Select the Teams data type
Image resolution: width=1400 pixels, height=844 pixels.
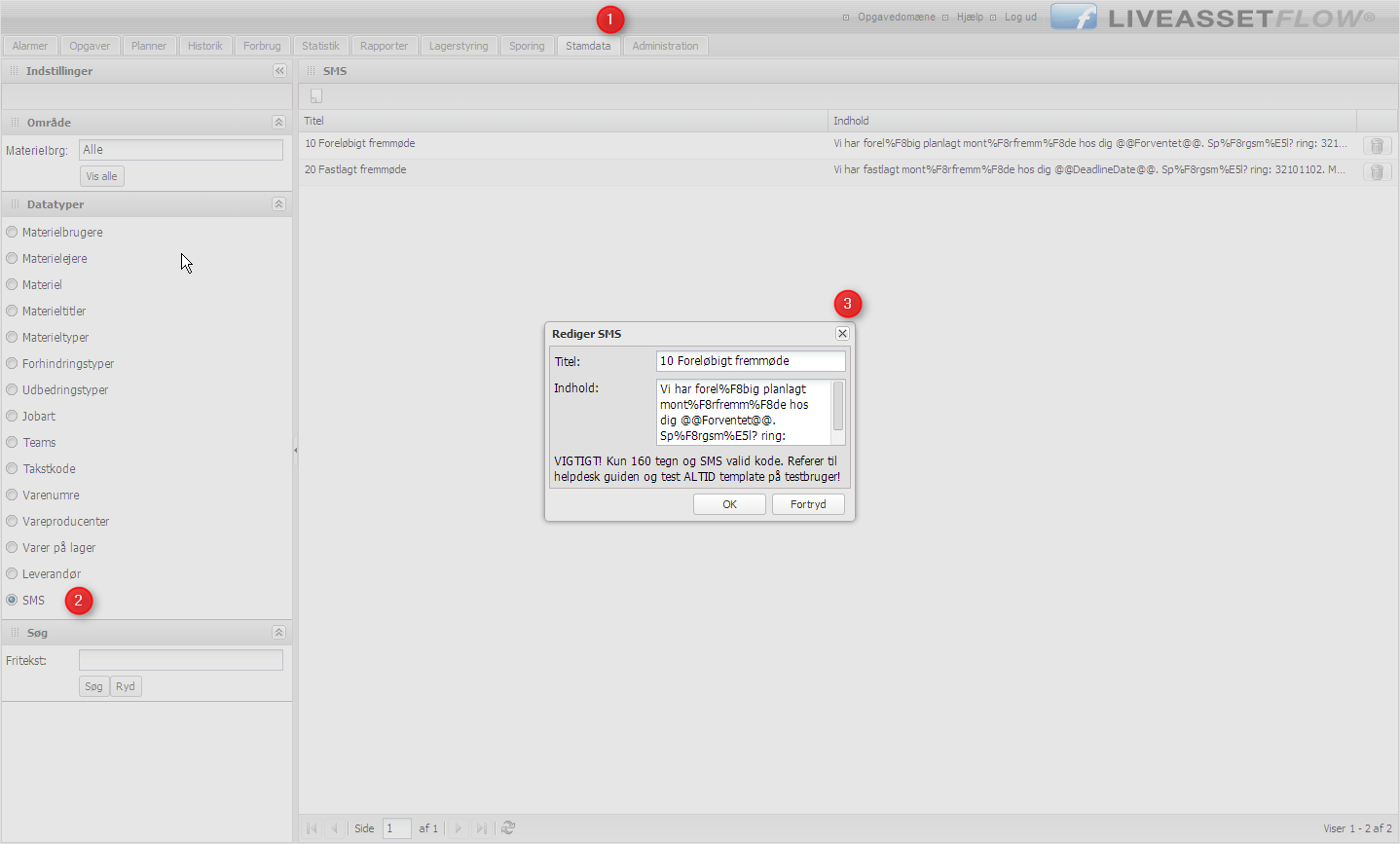(13, 443)
